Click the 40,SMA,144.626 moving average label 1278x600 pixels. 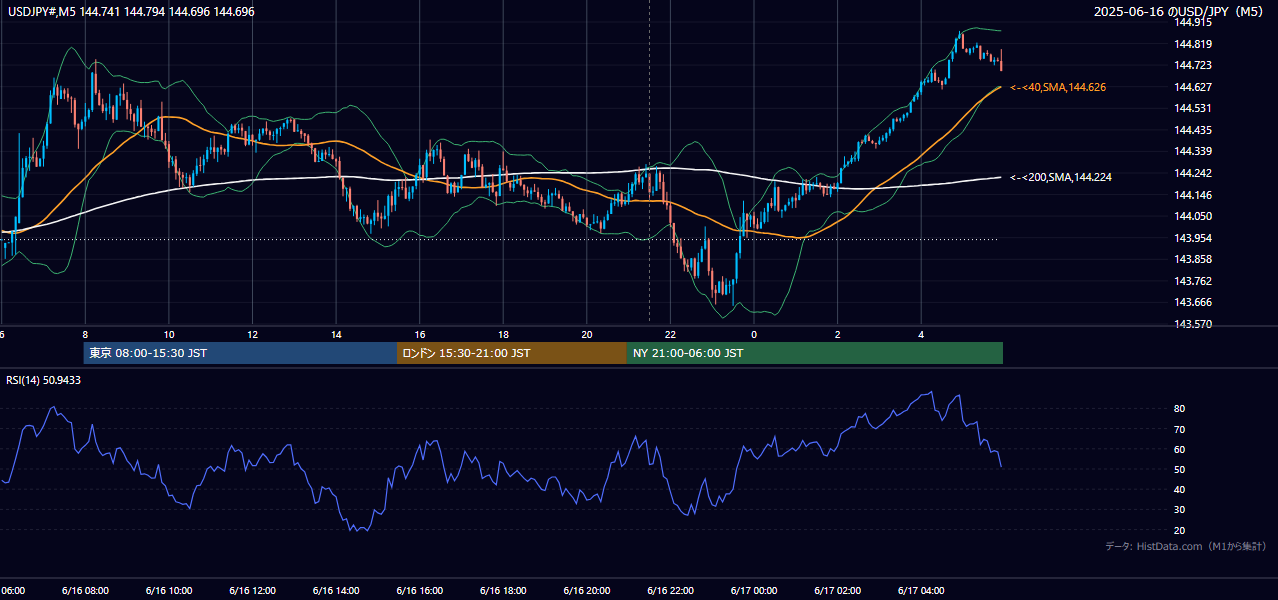pos(1057,88)
